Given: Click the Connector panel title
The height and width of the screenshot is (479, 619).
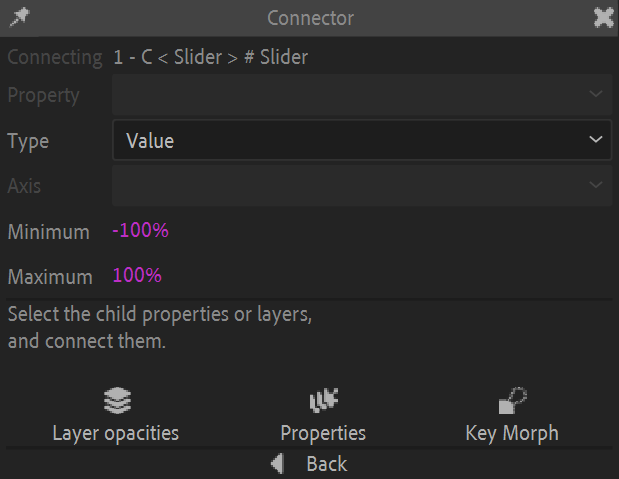Looking at the screenshot, I should coord(310,18).
